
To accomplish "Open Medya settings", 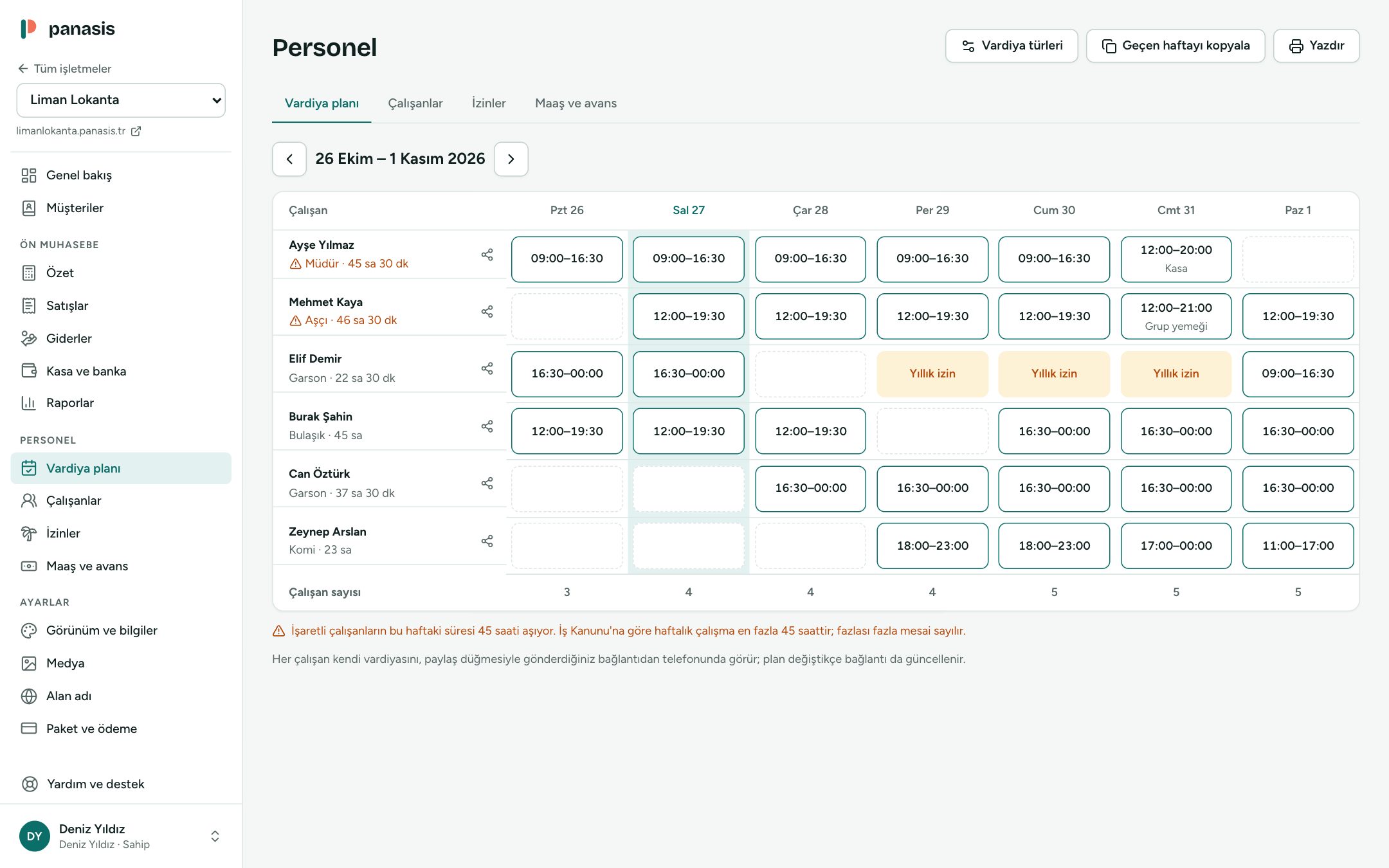I will pos(121,663).
